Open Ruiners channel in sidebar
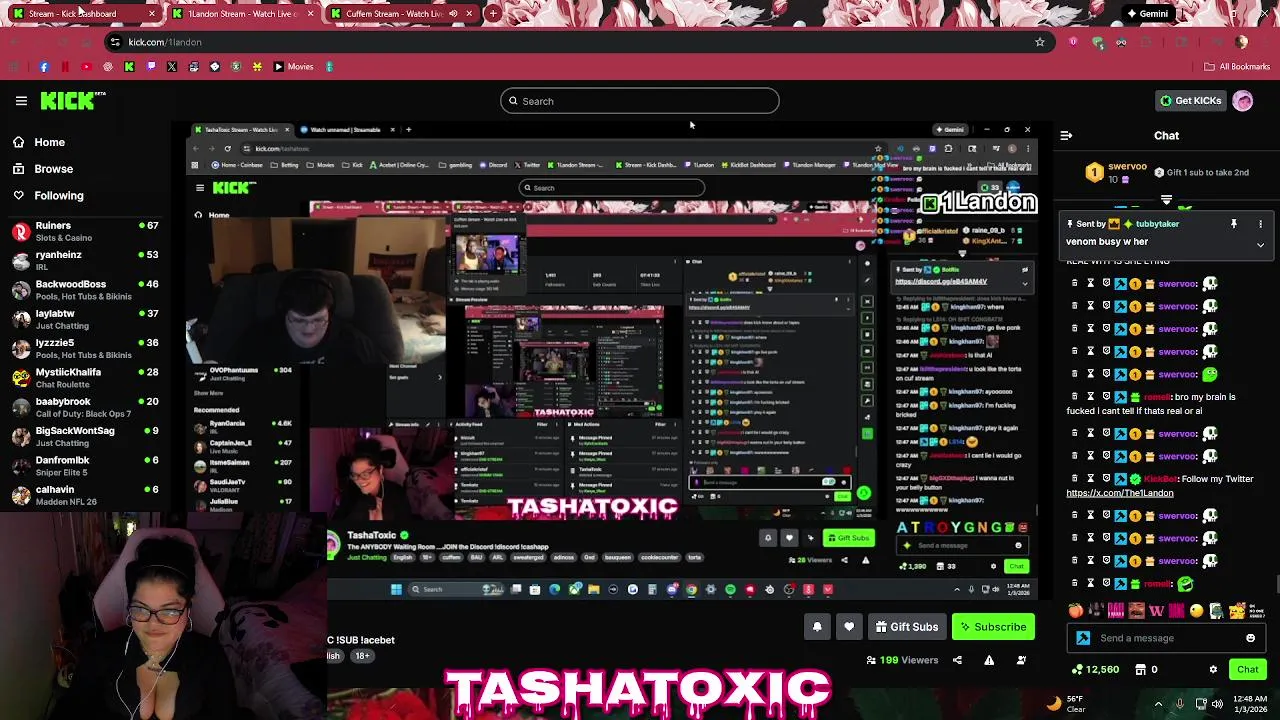The image size is (1280, 720). (x=85, y=232)
